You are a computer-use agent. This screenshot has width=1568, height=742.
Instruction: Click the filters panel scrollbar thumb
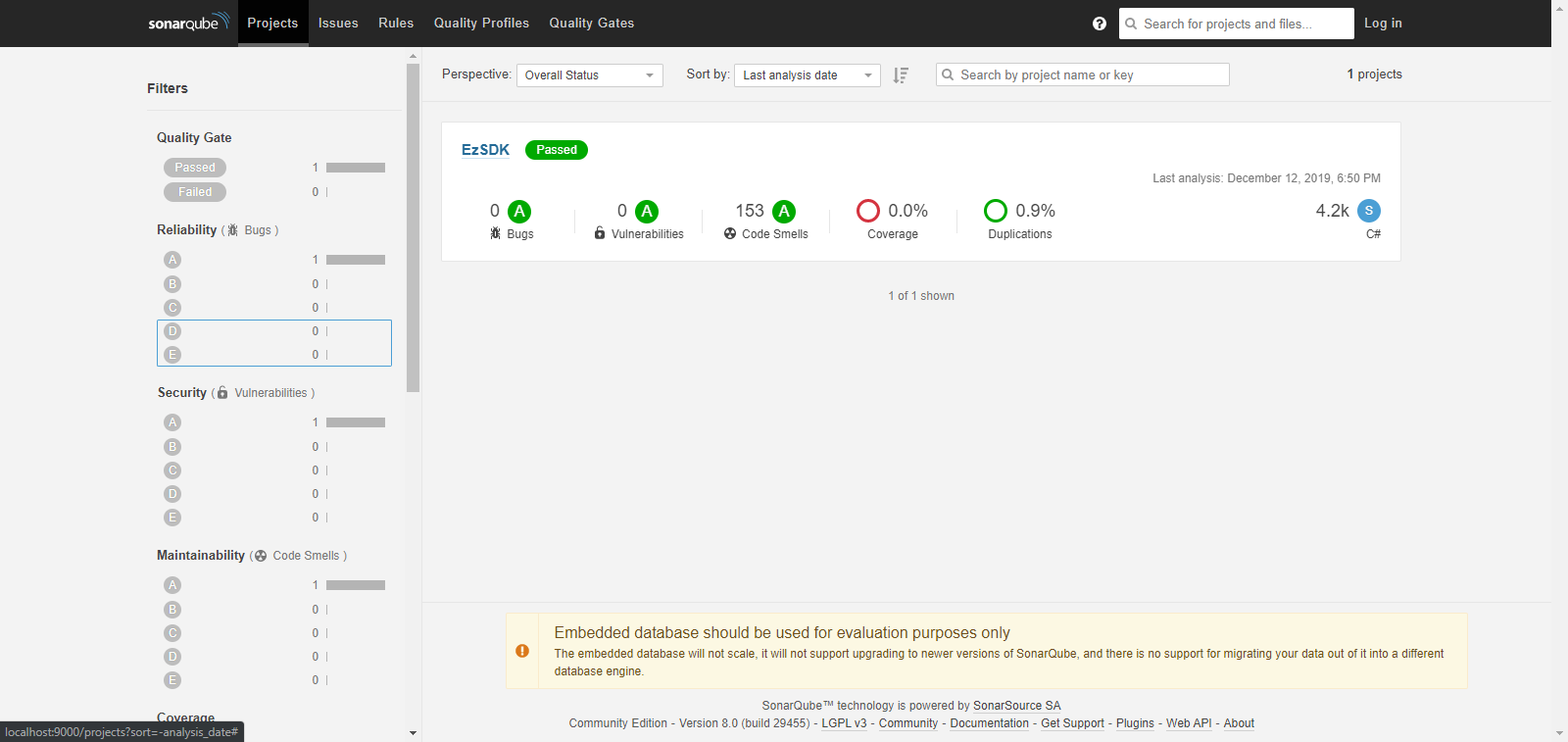pos(413,227)
